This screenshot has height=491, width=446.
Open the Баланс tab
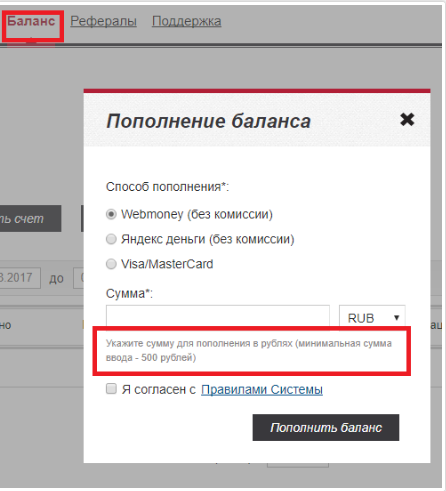[x=31, y=22]
